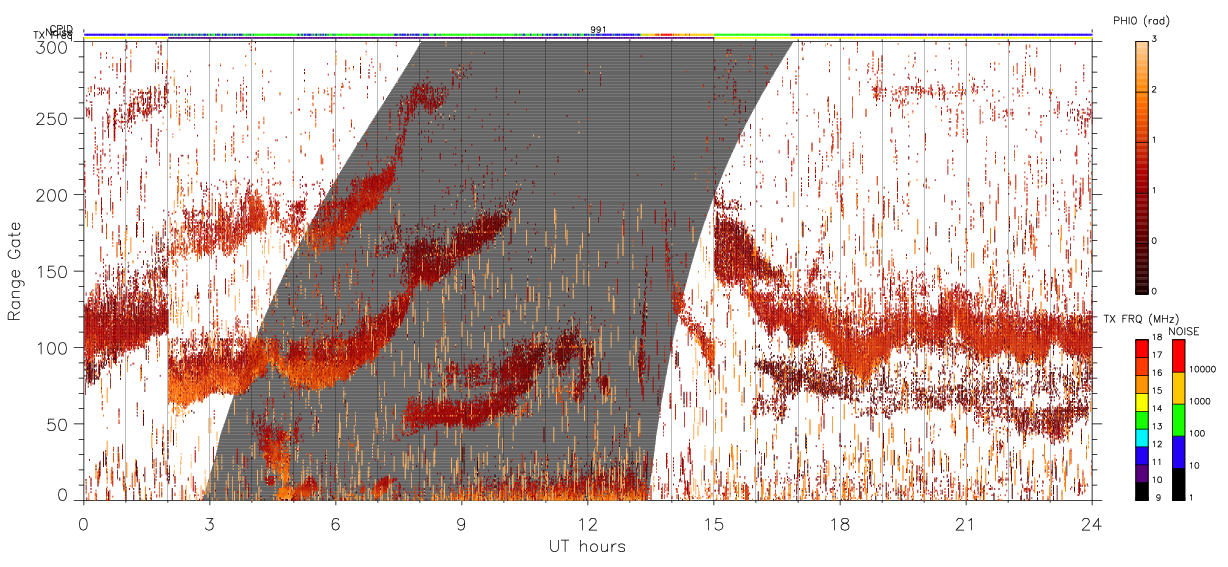
Task: Select the blue NOISE swatch between 10 and 100
Action: 1178,451
